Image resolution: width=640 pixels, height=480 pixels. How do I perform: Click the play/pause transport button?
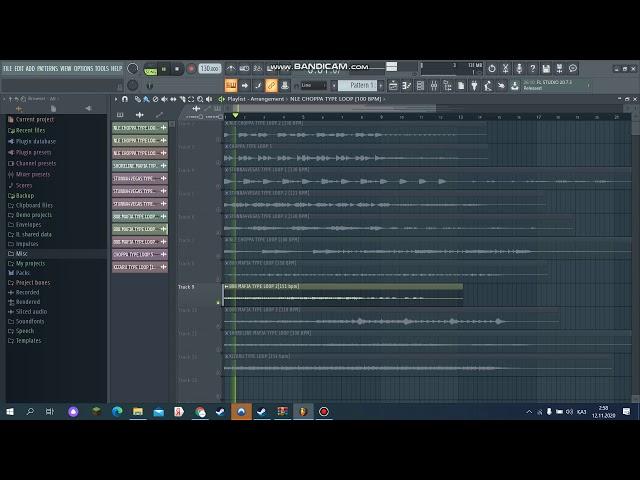164,69
